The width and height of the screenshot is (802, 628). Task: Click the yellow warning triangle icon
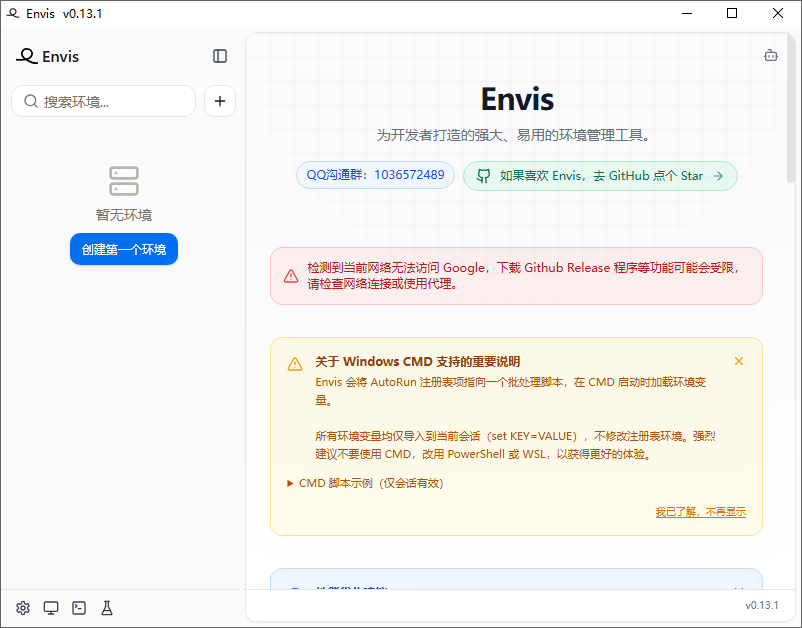pyautogui.click(x=295, y=364)
